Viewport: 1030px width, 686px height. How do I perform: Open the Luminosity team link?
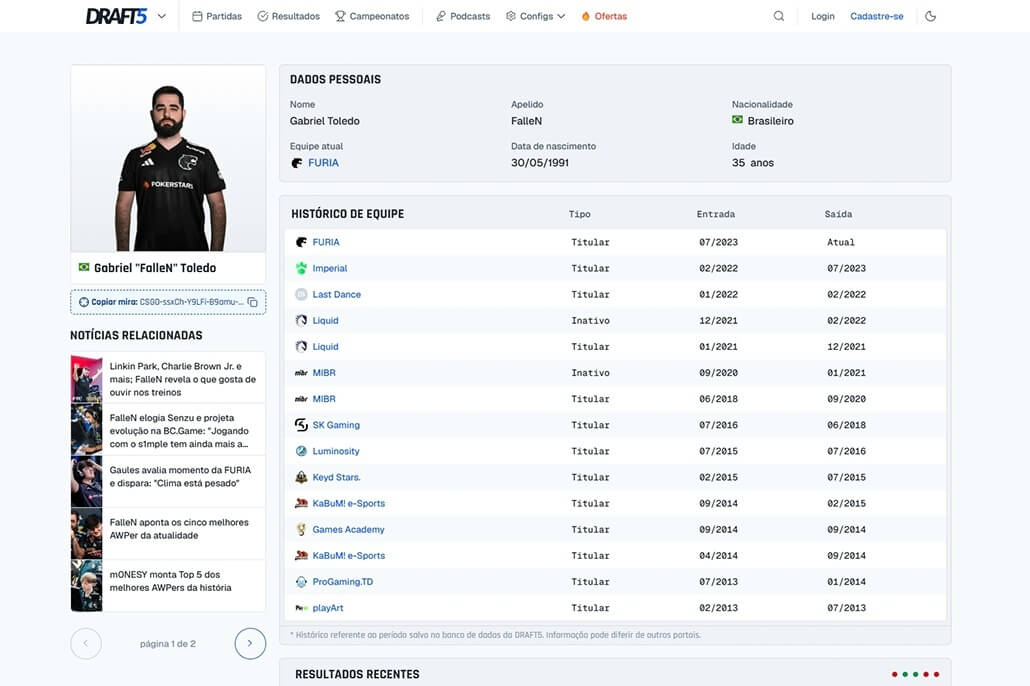(336, 451)
